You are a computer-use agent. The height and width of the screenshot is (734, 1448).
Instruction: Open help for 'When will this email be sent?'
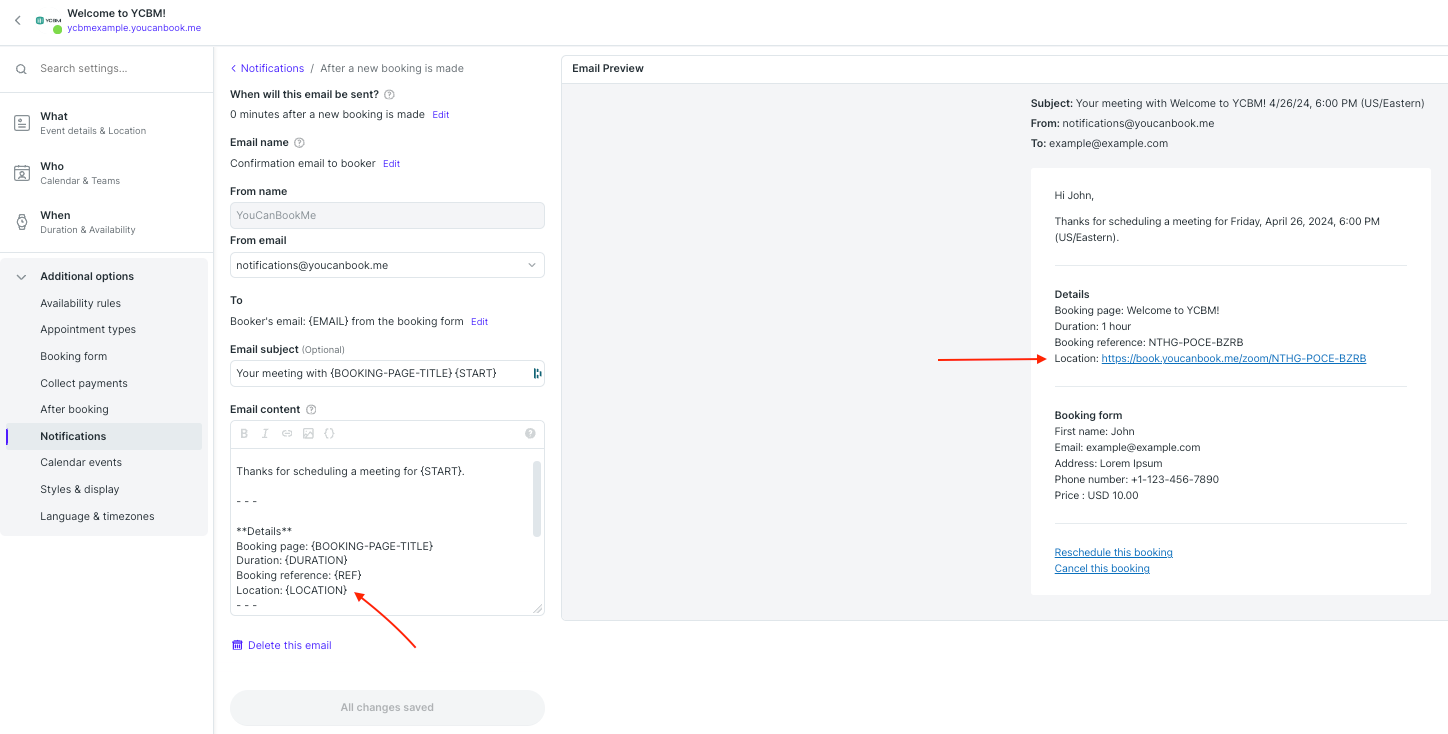[390, 94]
